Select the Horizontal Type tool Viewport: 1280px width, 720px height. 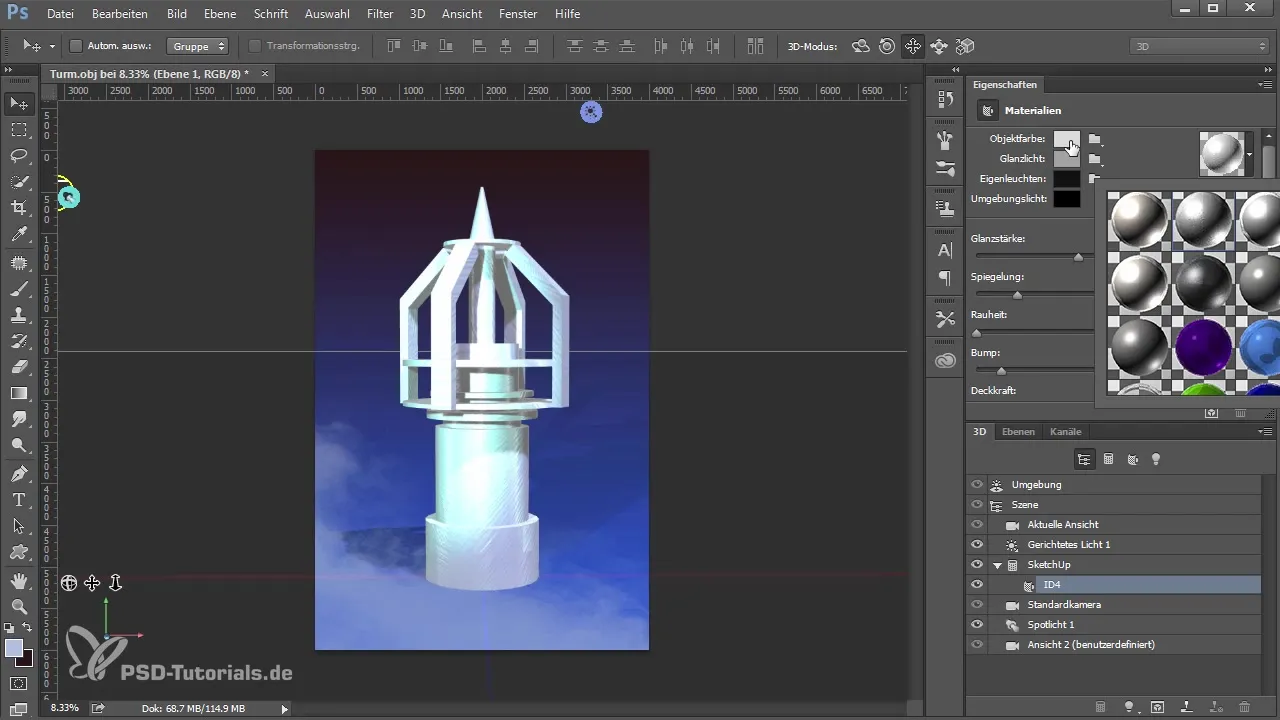pyautogui.click(x=19, y=499)
